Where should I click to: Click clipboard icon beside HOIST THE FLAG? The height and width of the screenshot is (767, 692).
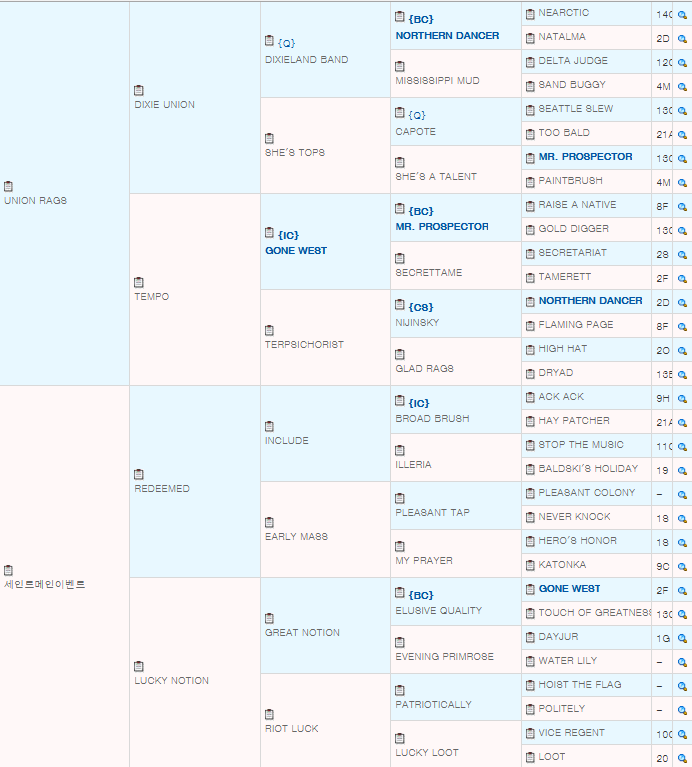530,686
